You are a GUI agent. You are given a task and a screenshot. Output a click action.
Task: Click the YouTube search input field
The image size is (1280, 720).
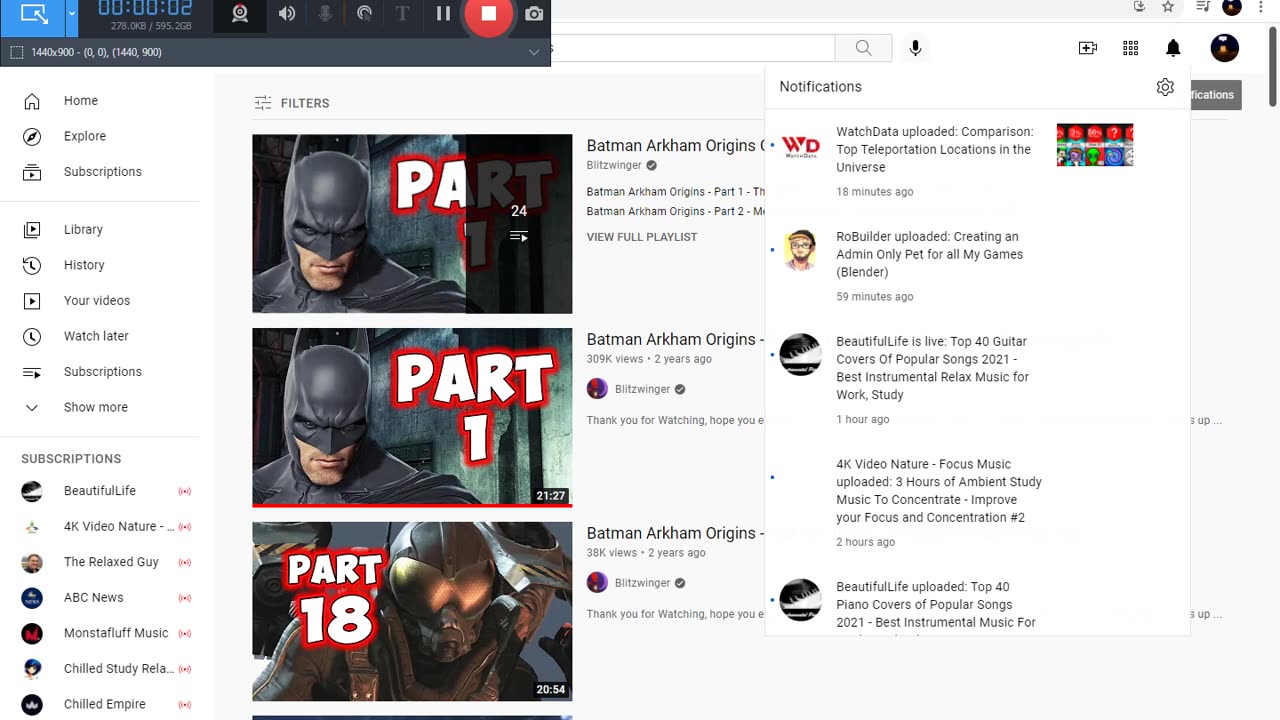[693, 48]
